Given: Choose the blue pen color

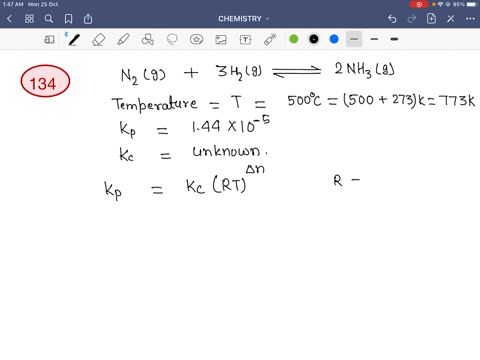Looking at the screenshot, I should pyautogui.click(x=334, y=39).
